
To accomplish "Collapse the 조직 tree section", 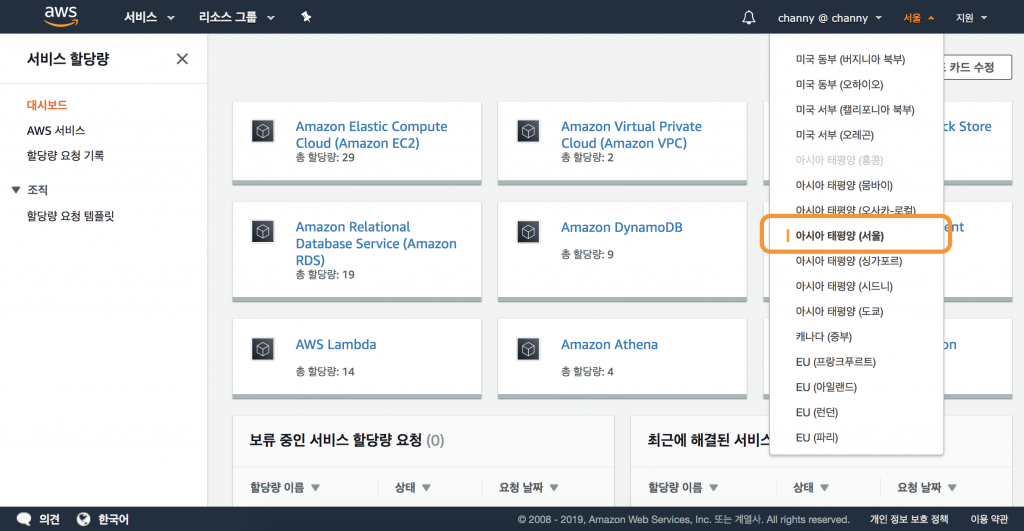I will 16,190.
